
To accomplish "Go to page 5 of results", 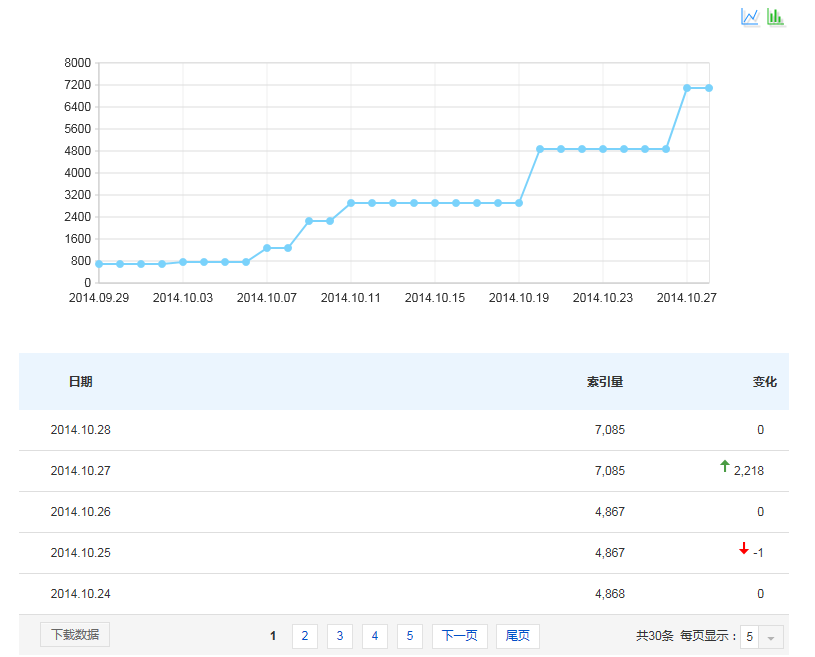I will [x=410, y=636].
